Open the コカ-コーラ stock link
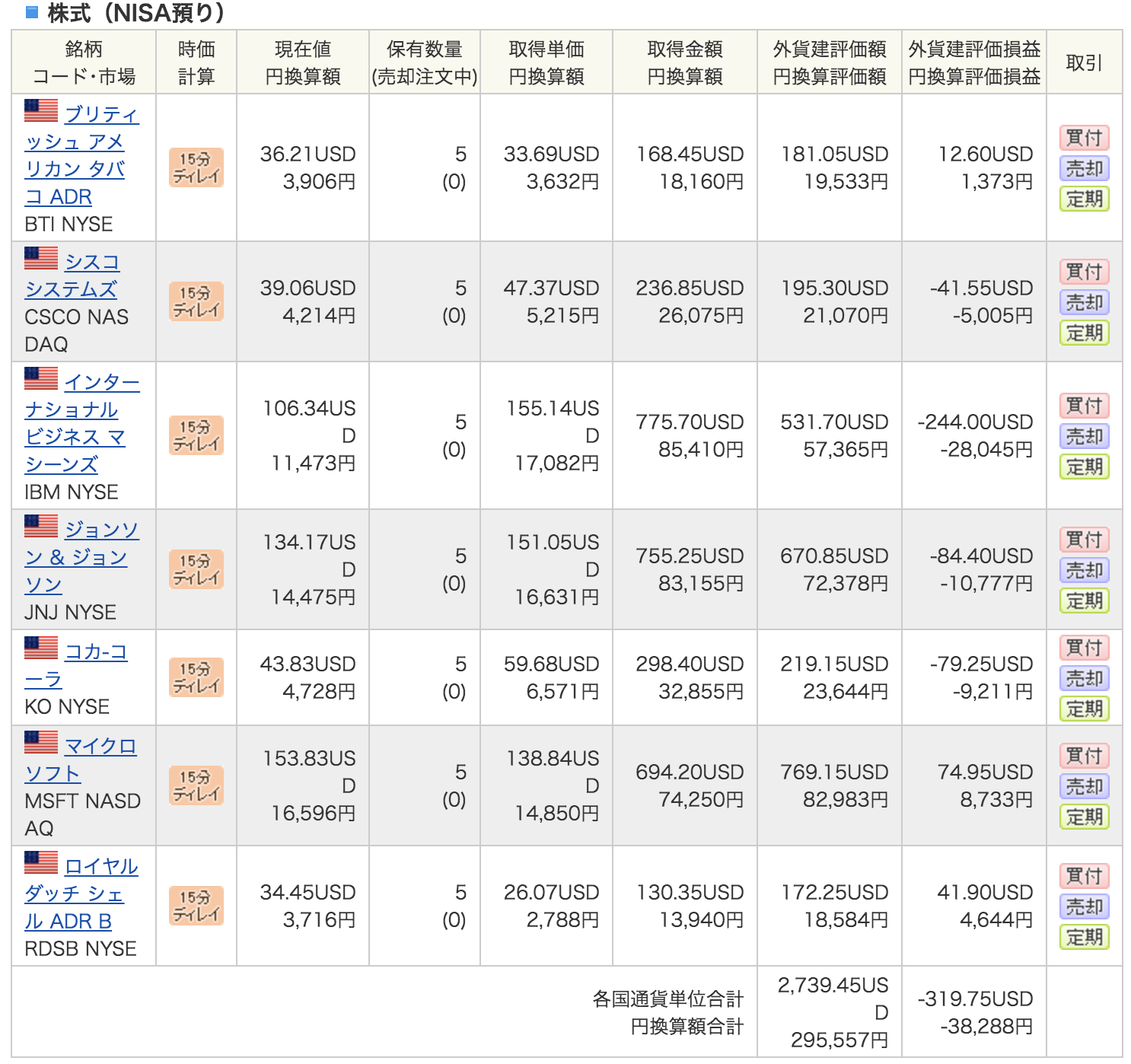 click(76, 666)
